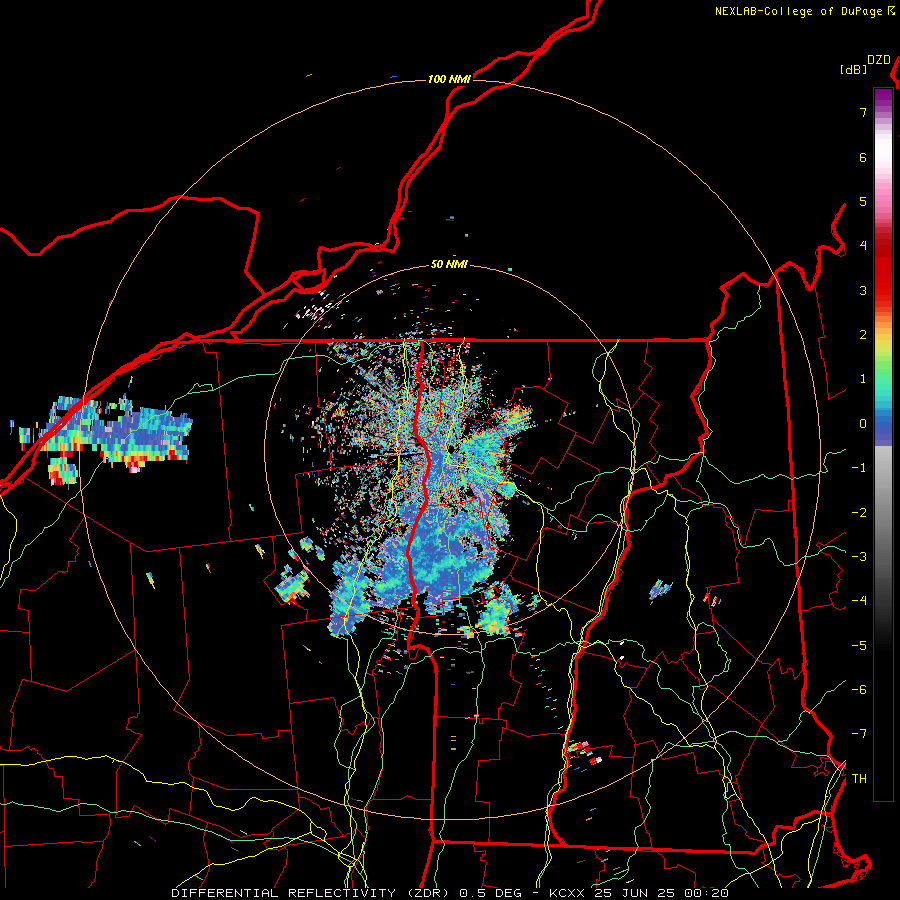Click the [dB] unit label

(x=854, y=69)
